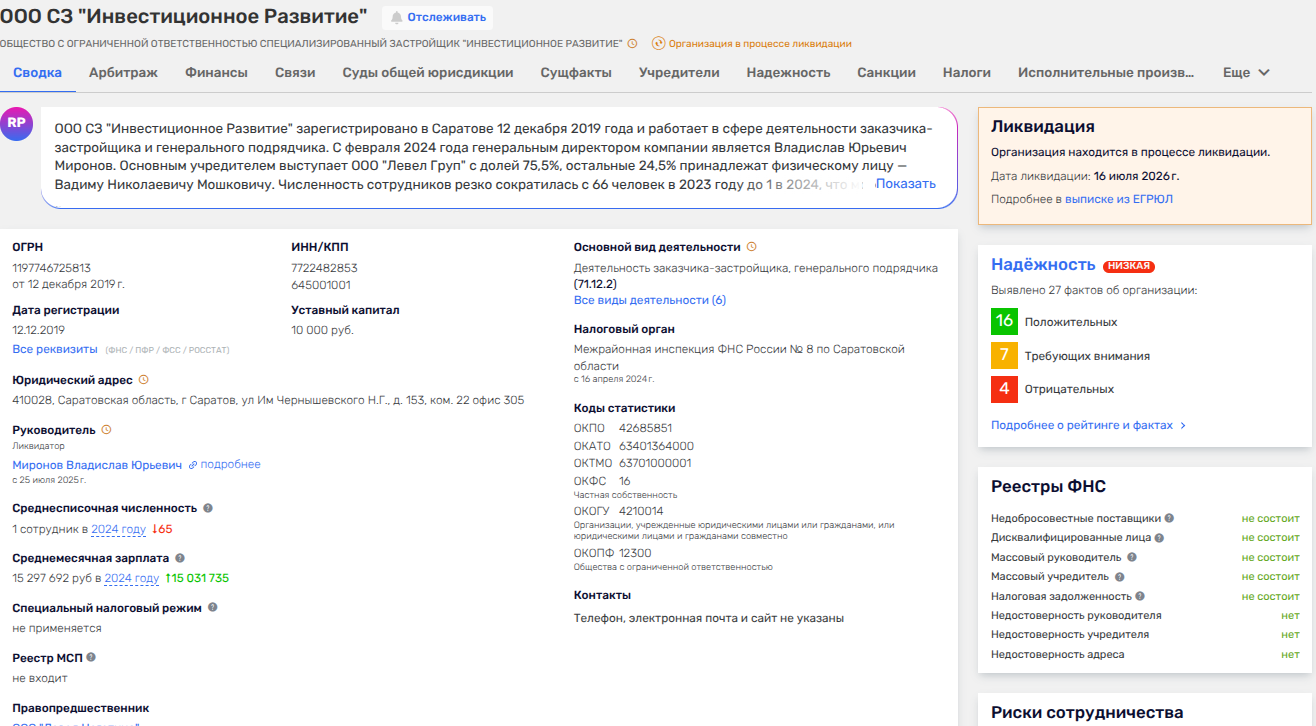
Task: Click the help icon beside Массовый руководитель
Action: 1132,557
